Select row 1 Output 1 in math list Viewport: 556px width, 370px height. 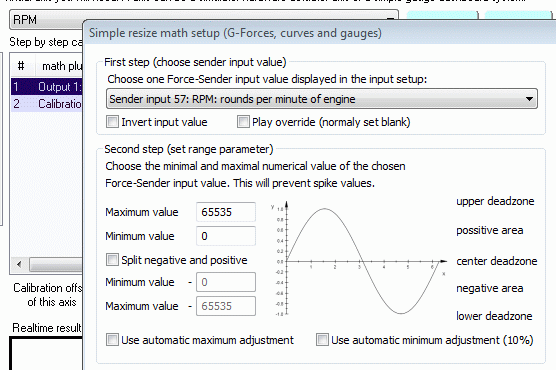click(x=47, y=87)
